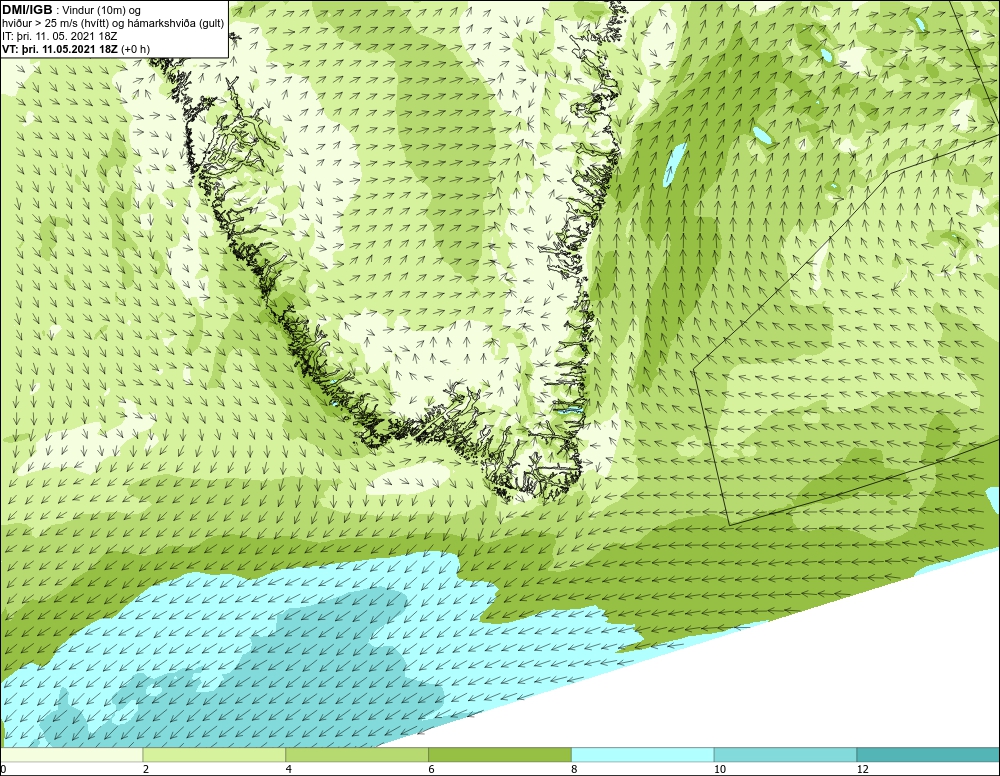
Task: Click the 2–4 m/s light green legend swatch
Action: (214, 755)
